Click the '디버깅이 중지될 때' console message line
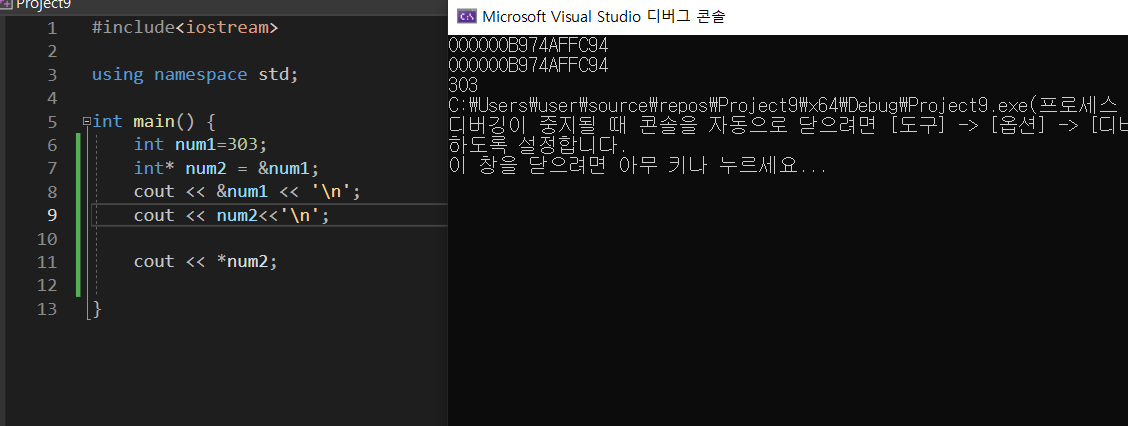 [x=788, y=125]
